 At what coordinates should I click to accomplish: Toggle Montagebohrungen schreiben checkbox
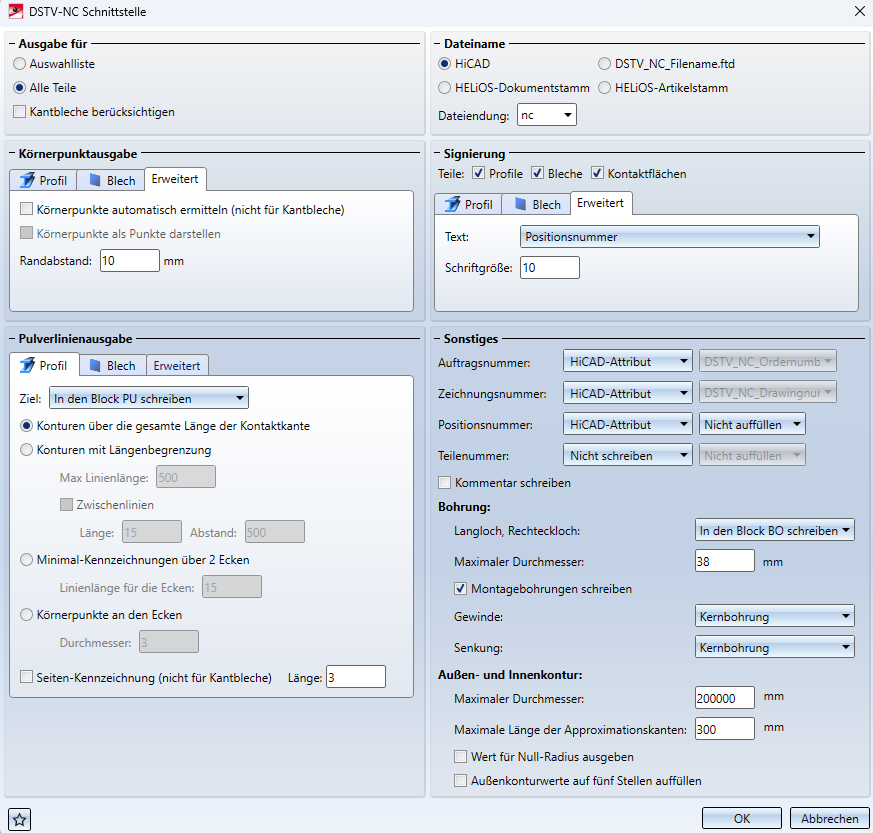pyautogui.click(x=460, y=589)
